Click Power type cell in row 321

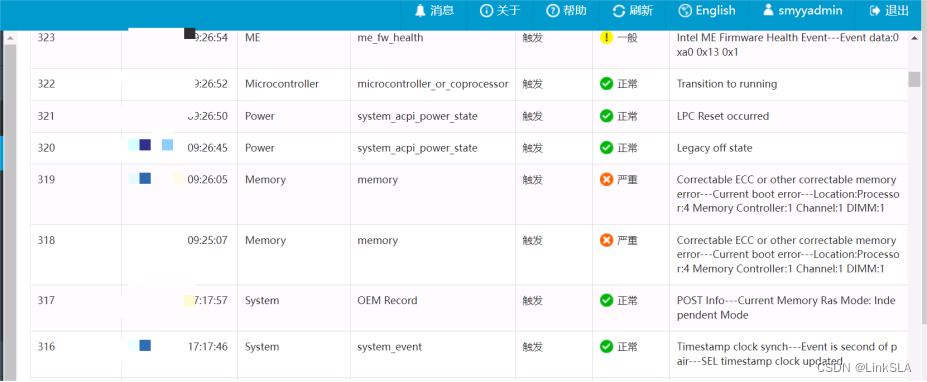pos(260,116)
